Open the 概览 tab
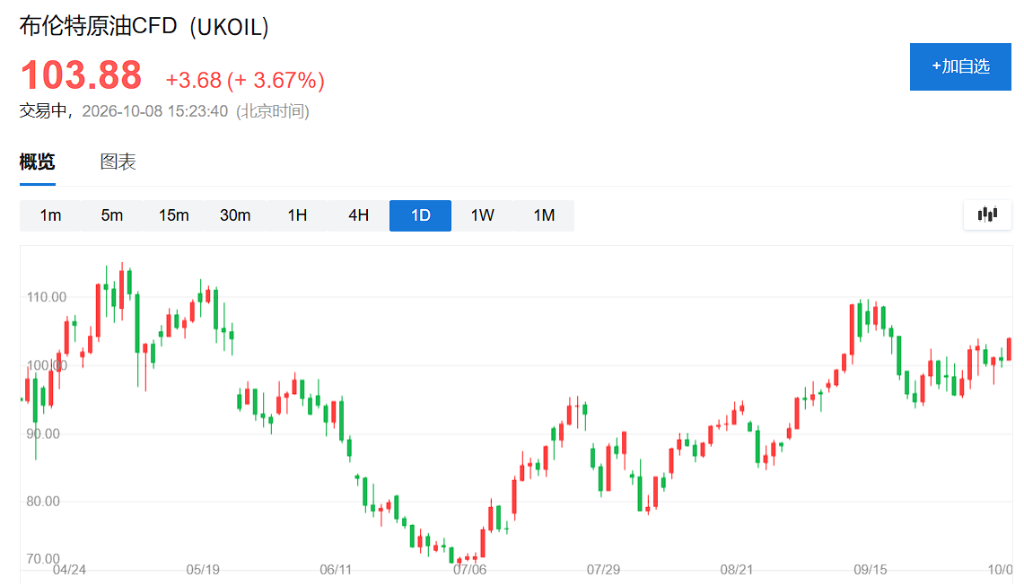This screenshot has height=584, width=1024. 37,162
